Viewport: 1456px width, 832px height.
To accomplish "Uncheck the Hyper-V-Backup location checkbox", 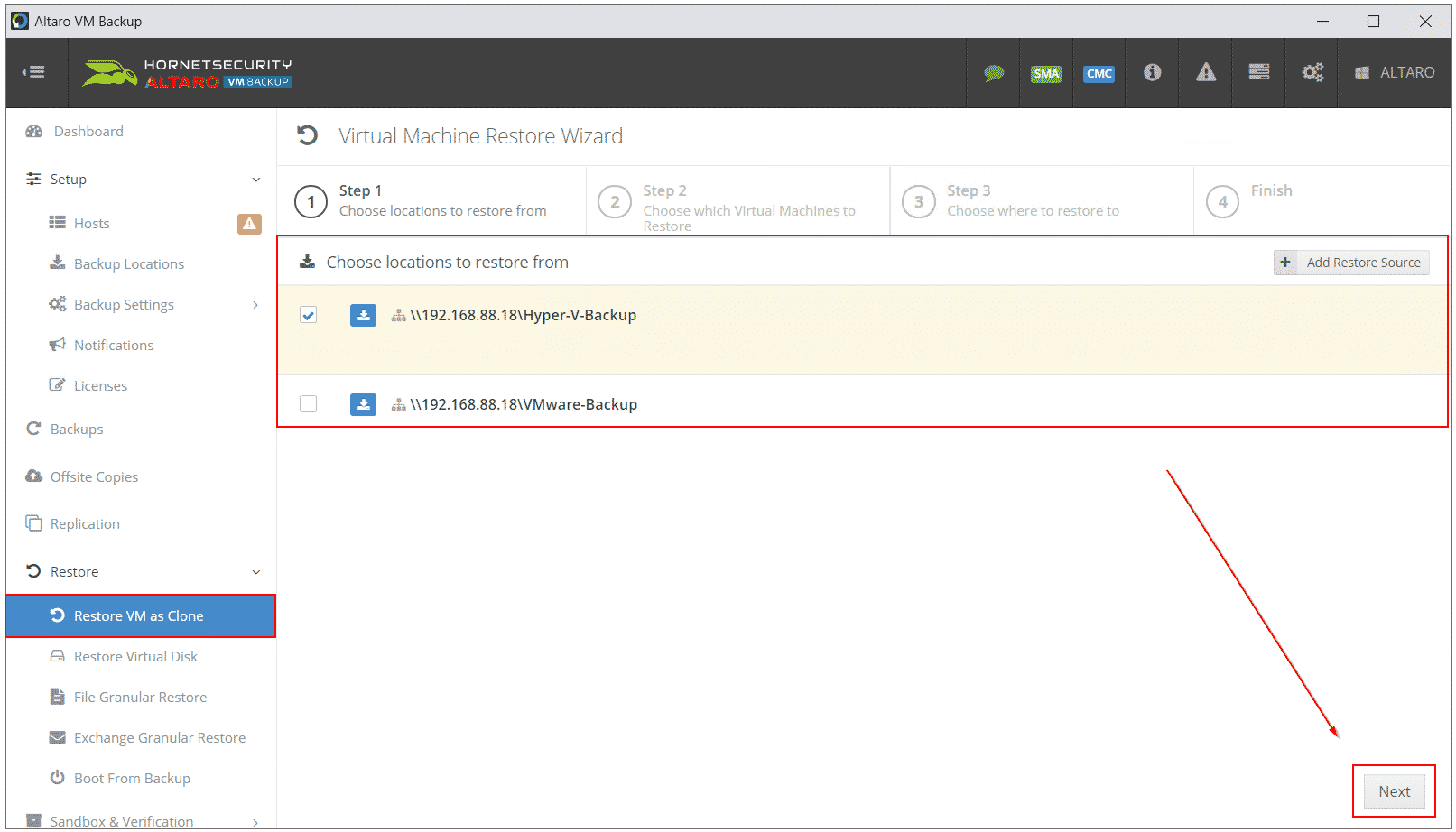I will click(x=309, y=315).
